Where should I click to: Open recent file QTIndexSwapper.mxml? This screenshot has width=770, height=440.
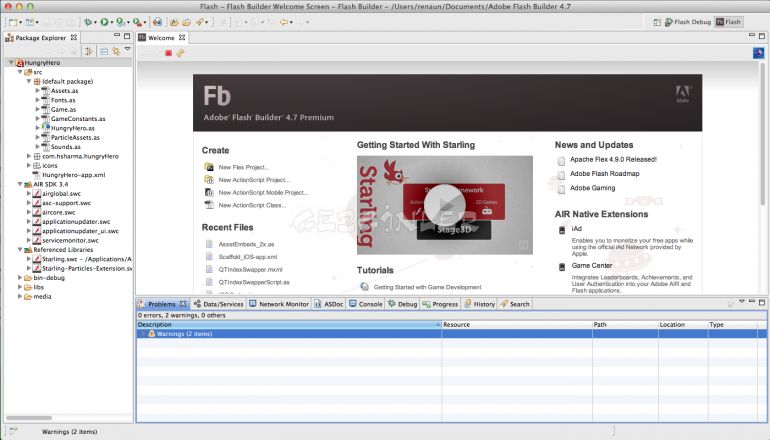250,270
